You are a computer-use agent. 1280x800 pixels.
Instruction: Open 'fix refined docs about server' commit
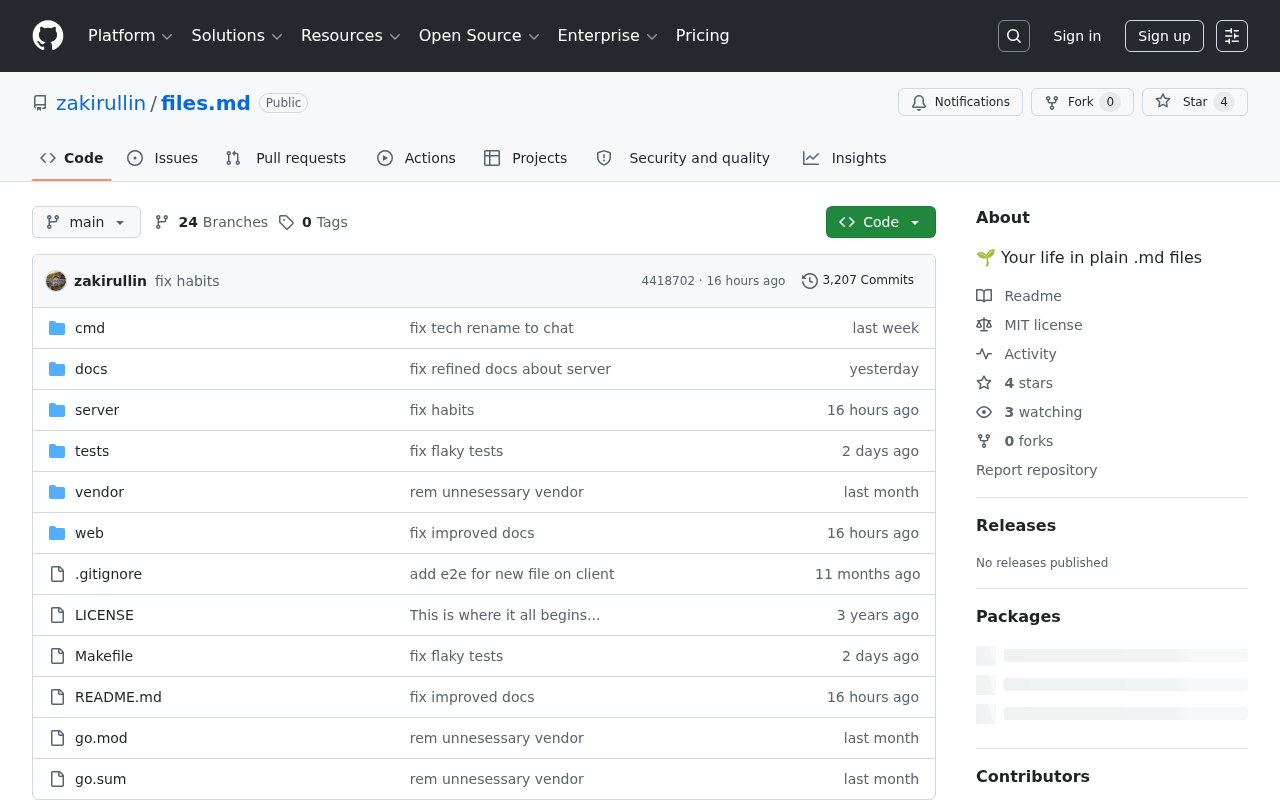[510, 369]
